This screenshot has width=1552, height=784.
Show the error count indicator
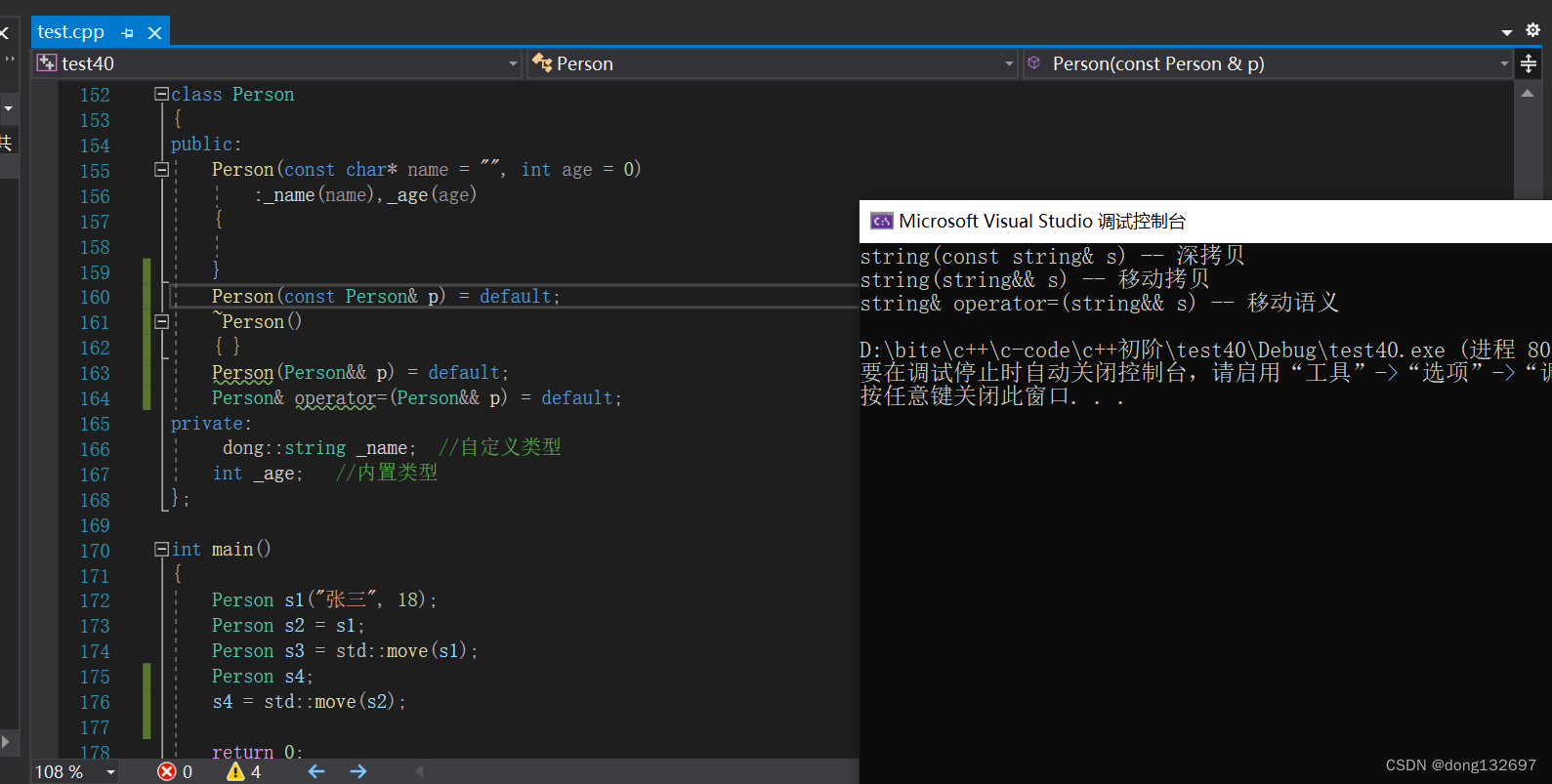click(x=175, y=772)
